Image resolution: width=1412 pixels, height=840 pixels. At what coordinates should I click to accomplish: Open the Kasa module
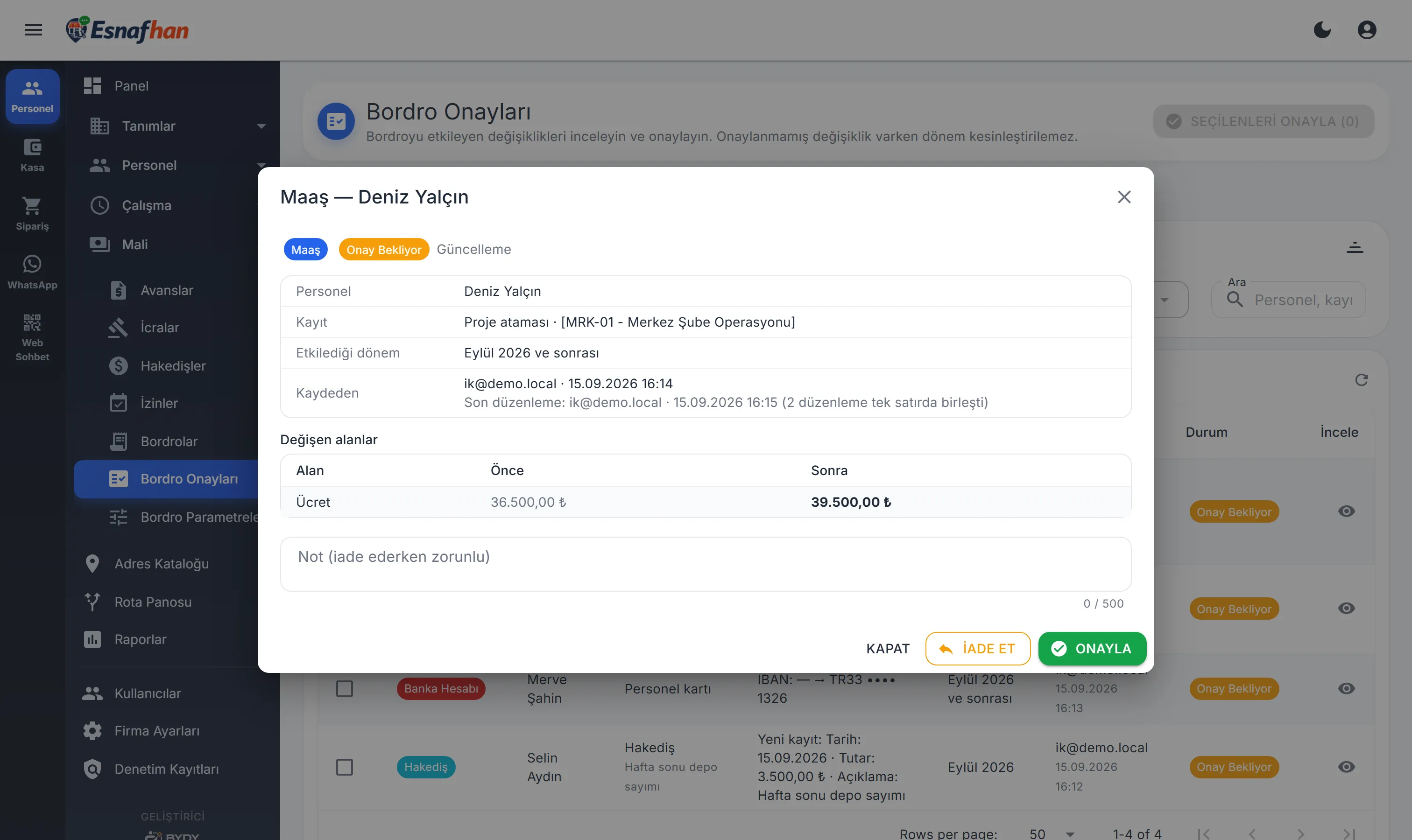pyautogui.click(x=32, y=155)
